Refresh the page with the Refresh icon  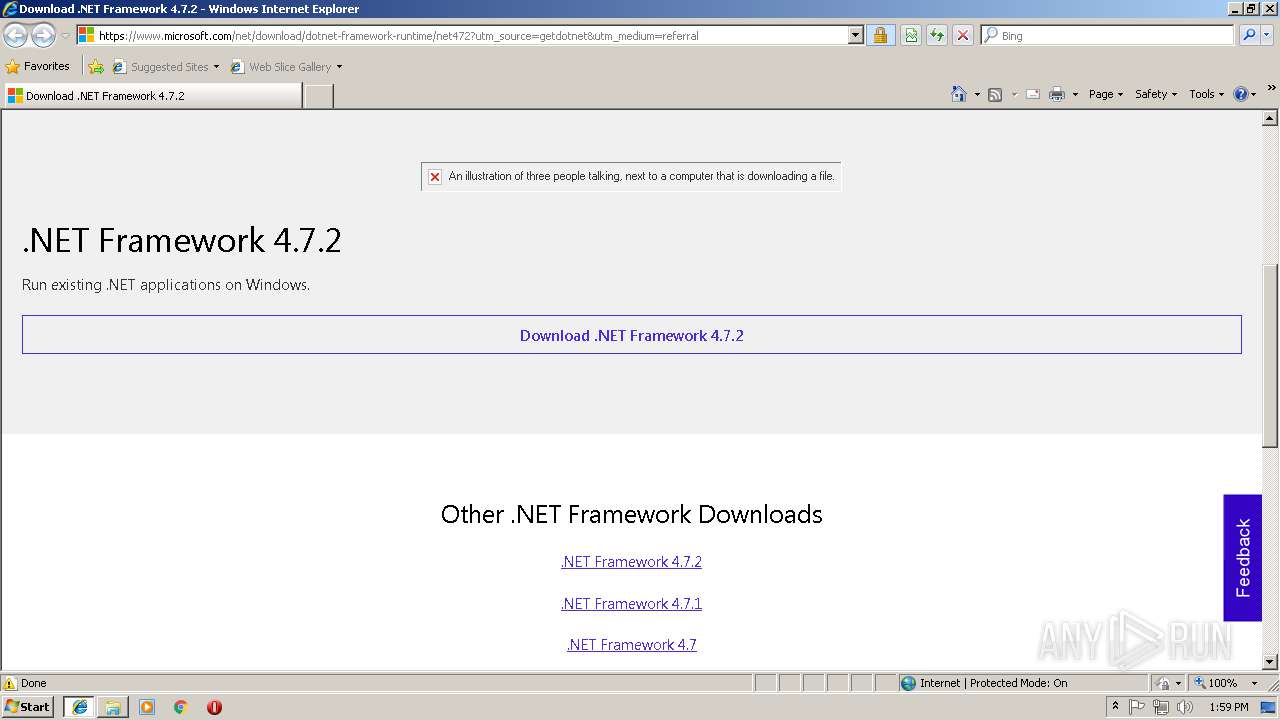tap(937, 35)
